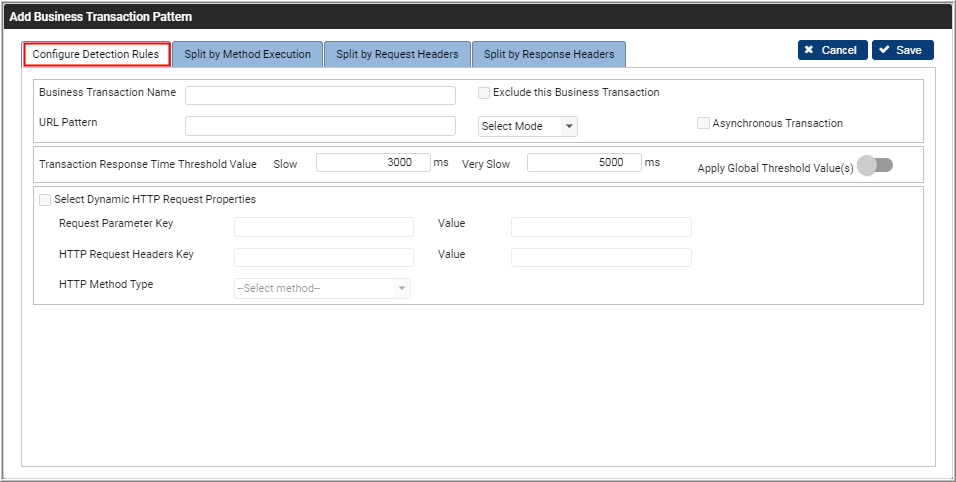This screenshot has height=482, width=956.
Task: Click the HTTP Request Headers Key input
Action: point(323,258)
